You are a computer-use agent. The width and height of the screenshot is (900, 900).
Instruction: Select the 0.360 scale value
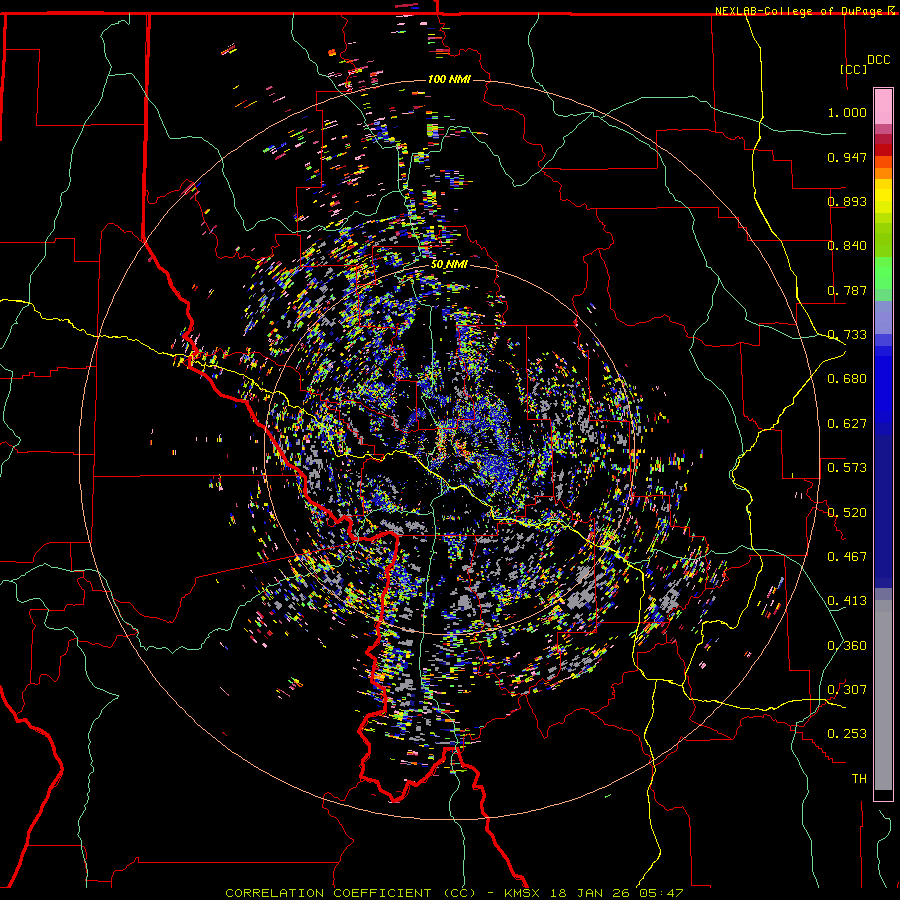pyautogui.click(x=847, y=646)
